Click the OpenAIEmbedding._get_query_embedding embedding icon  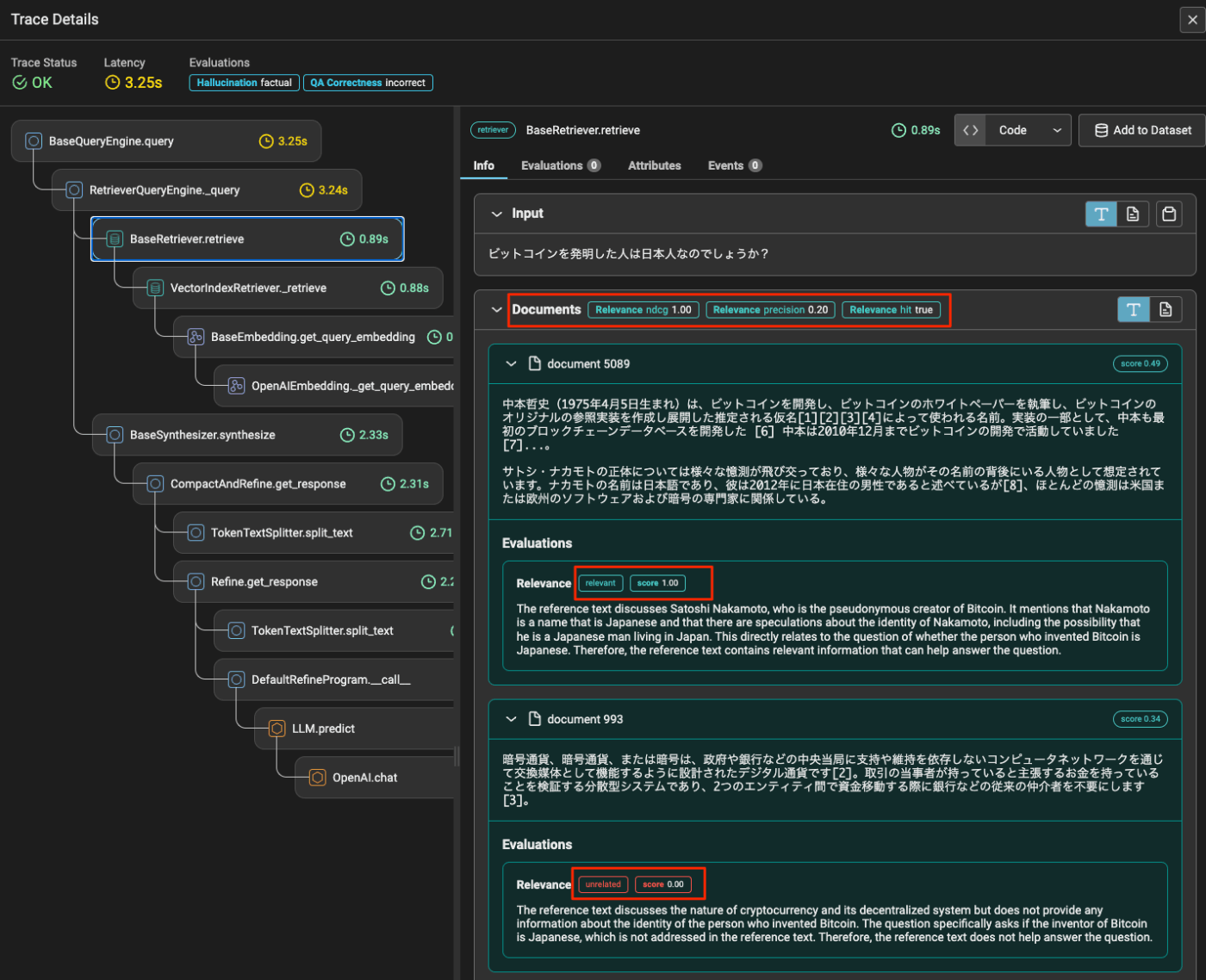click(x=236, y=387)
